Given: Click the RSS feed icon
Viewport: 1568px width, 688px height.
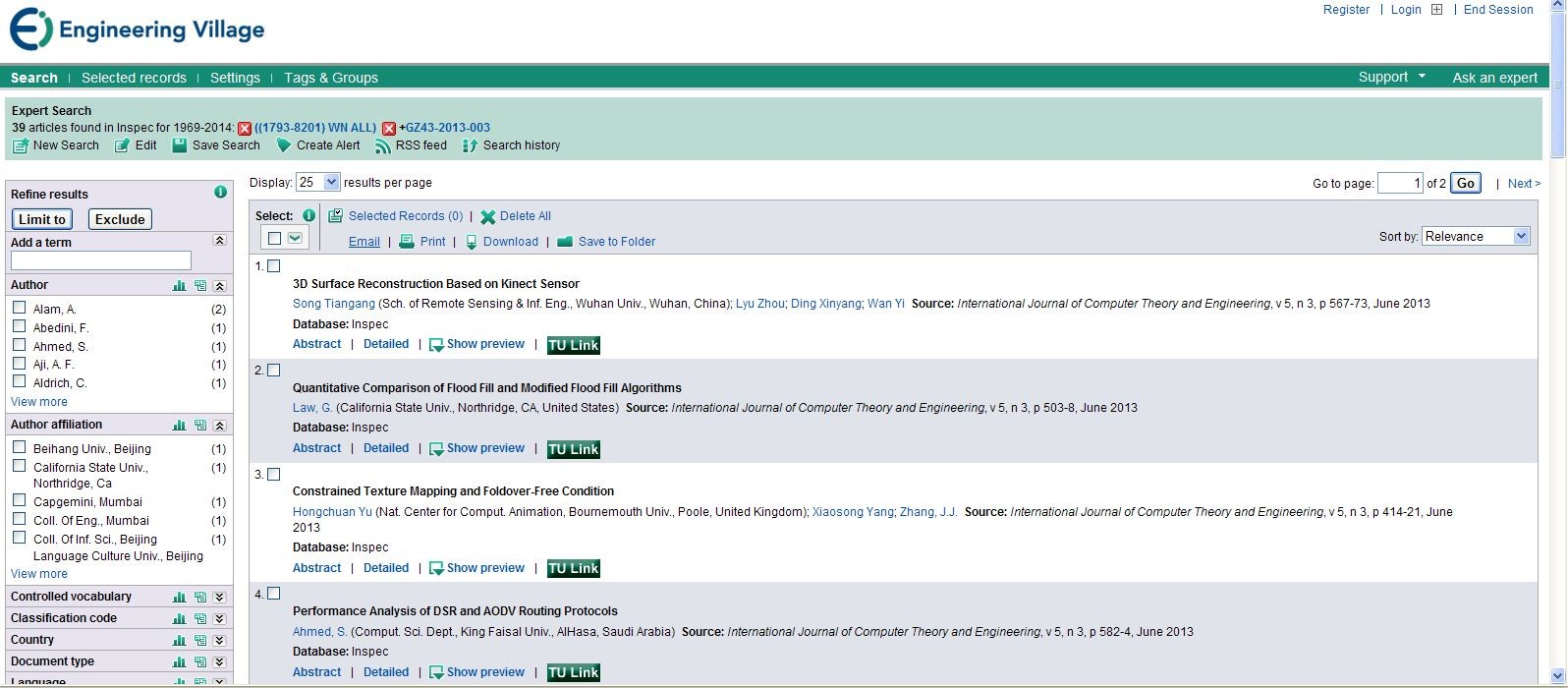Looking at the screenshot, I should point(383,145).
